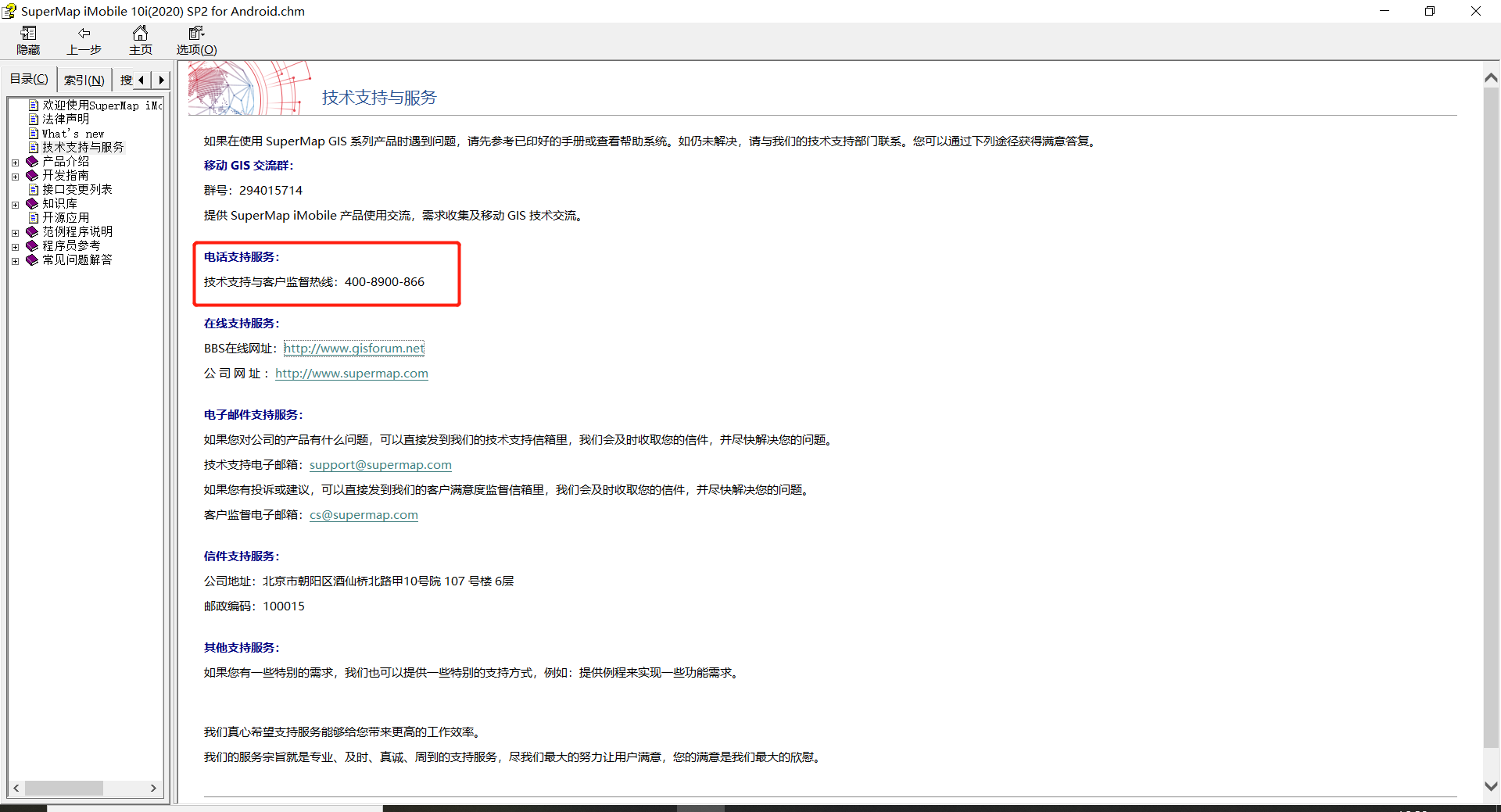The height and width of the screenshot is (812, 1501).
Task: Select 技术支持与服务 in contents tree
Action: 83,147
